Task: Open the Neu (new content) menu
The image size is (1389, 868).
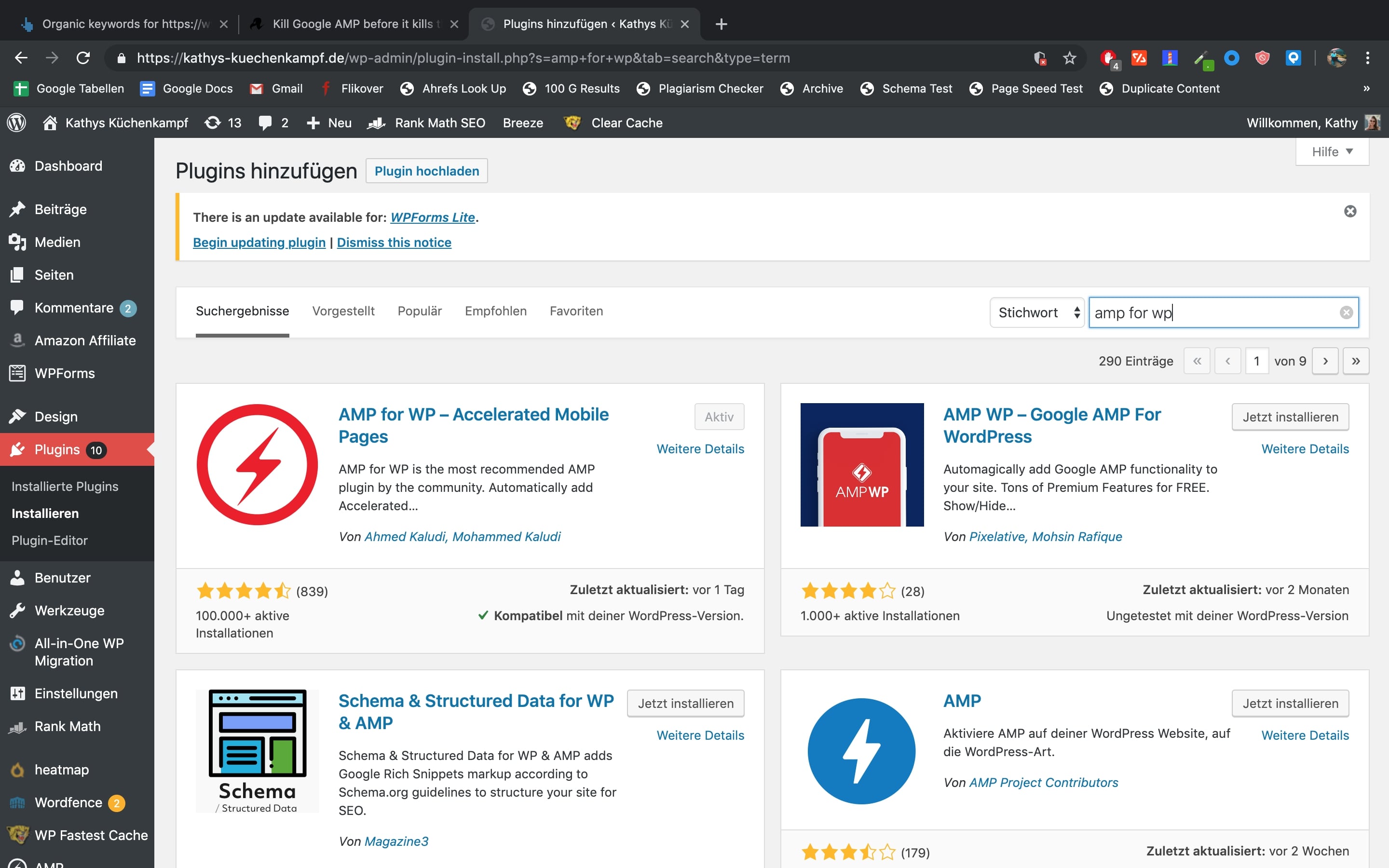Action: pyautogui.click(x=329, y=122)
